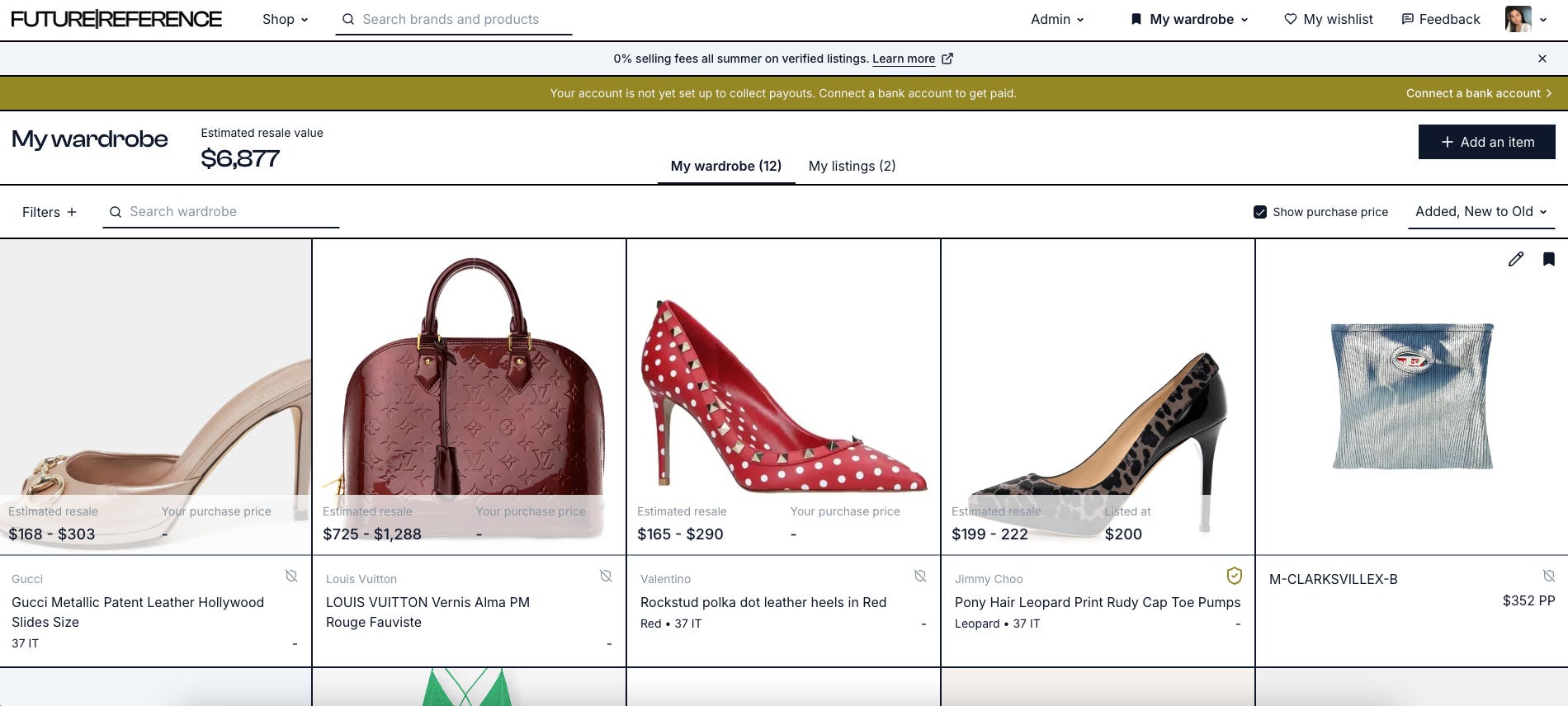This screenshot has width=1568, height=706.
Task: Focus the Search brands and products field
Action: 453,19
